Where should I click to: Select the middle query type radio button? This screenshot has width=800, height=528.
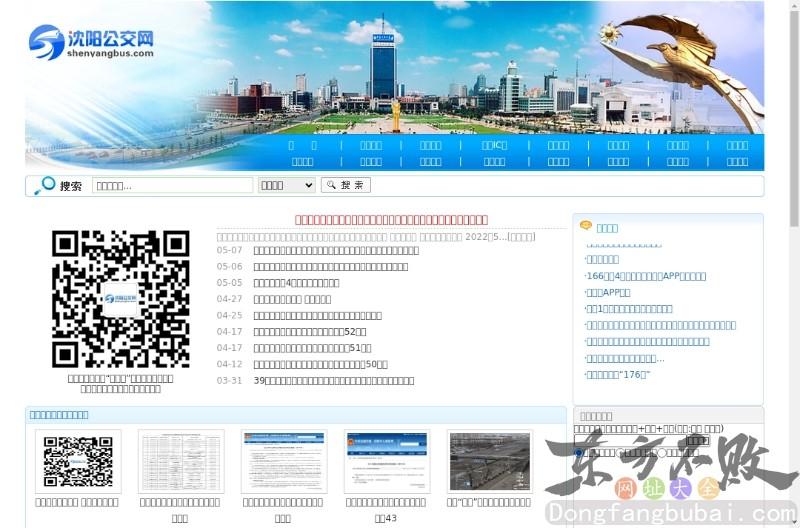click(x=620, y=452)
